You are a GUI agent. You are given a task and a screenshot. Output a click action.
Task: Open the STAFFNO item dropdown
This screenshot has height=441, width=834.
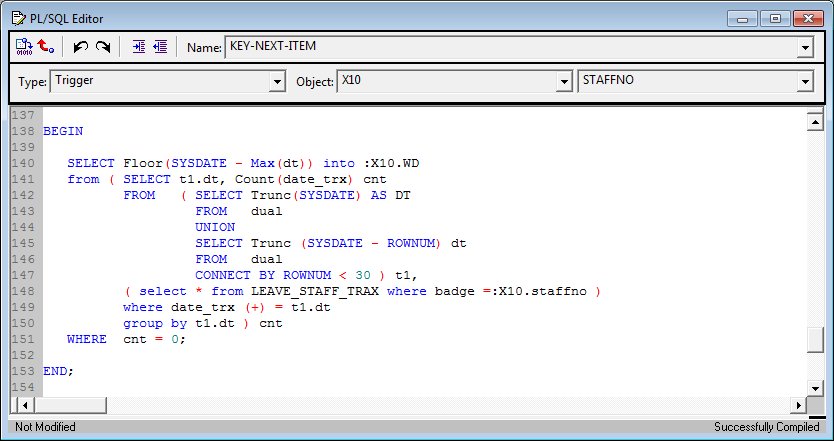[805, 82]
